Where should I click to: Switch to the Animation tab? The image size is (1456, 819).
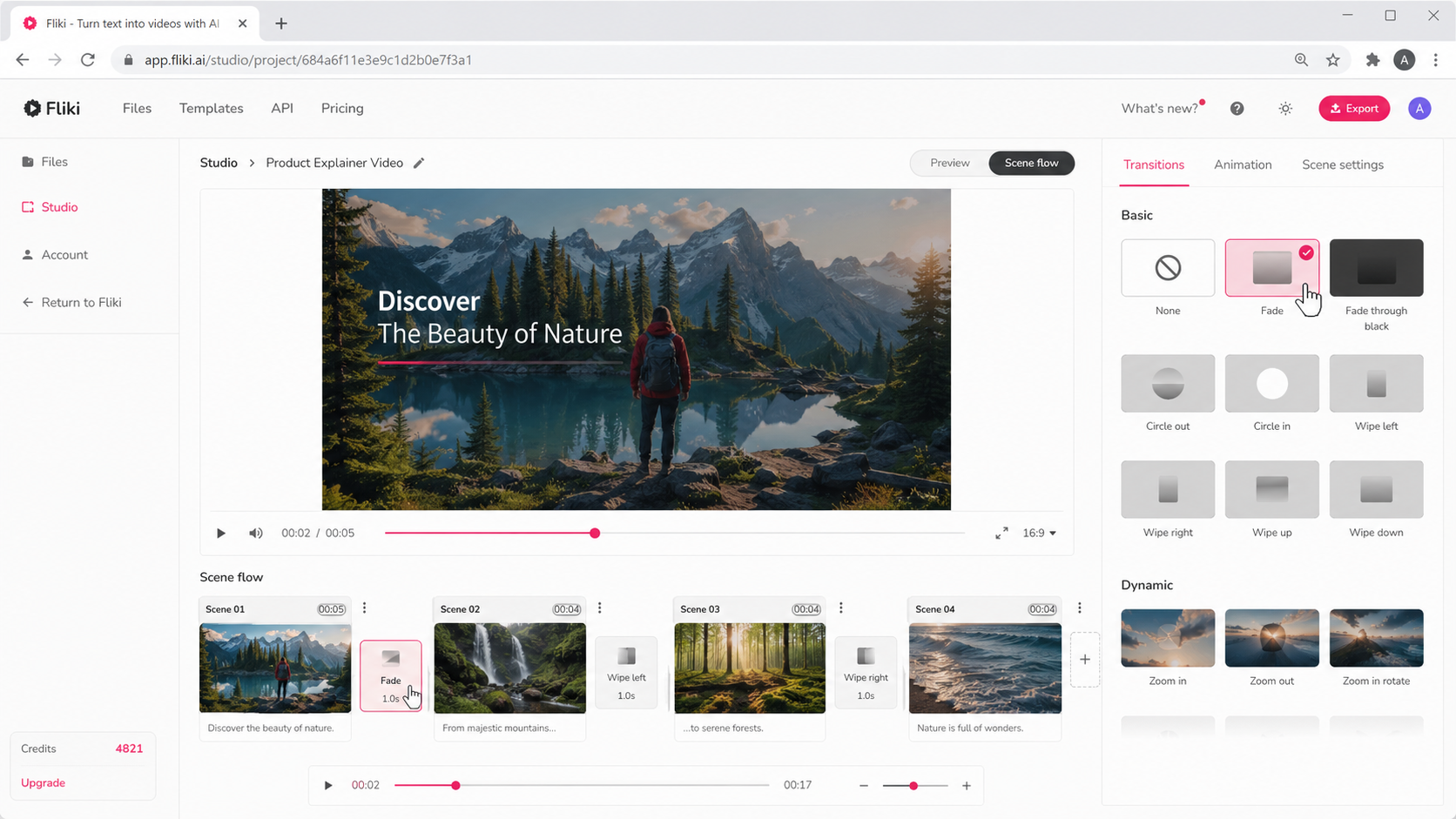pos(1243,164)
